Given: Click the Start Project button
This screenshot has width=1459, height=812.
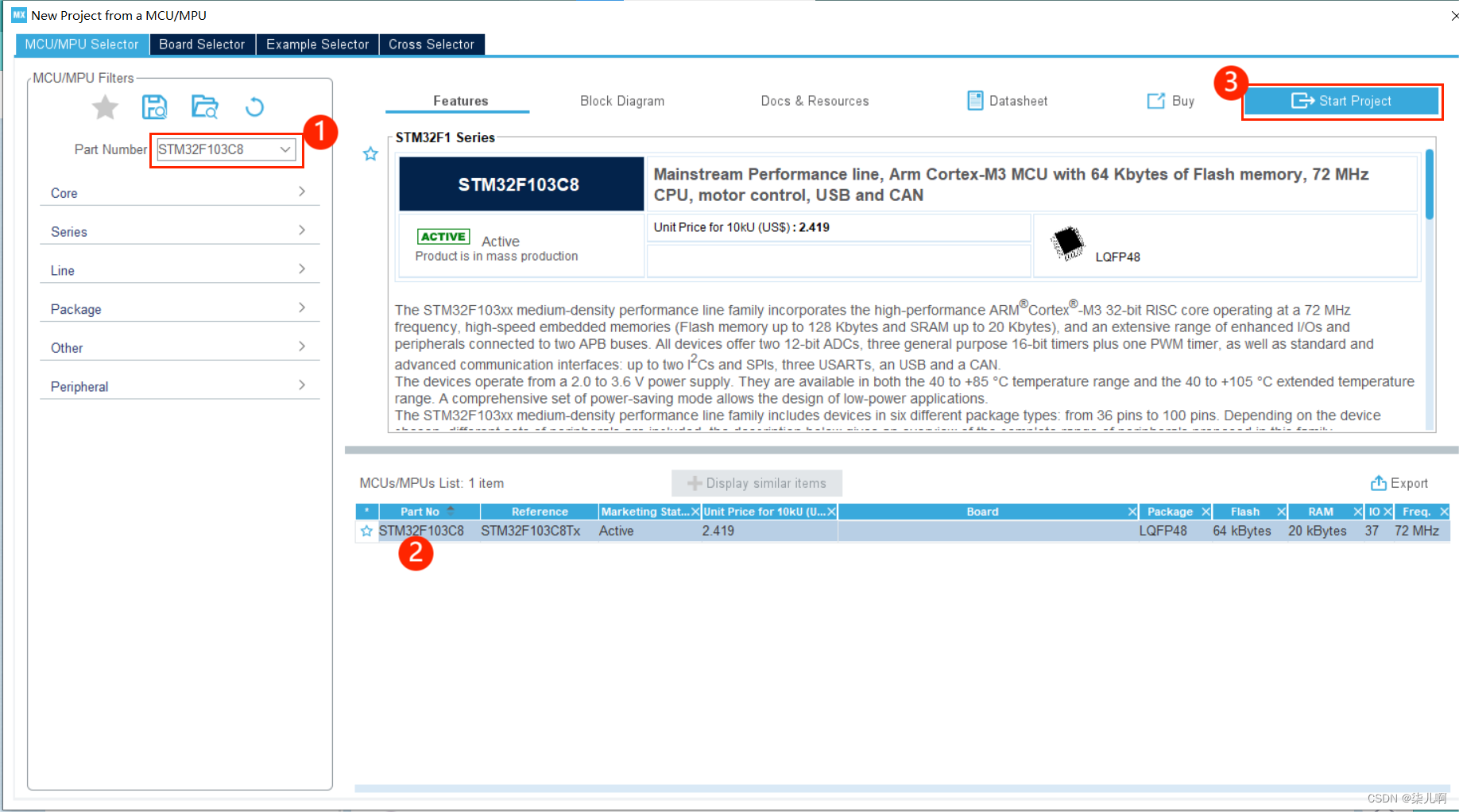Looking at the screenshot, I should 1341,101.
